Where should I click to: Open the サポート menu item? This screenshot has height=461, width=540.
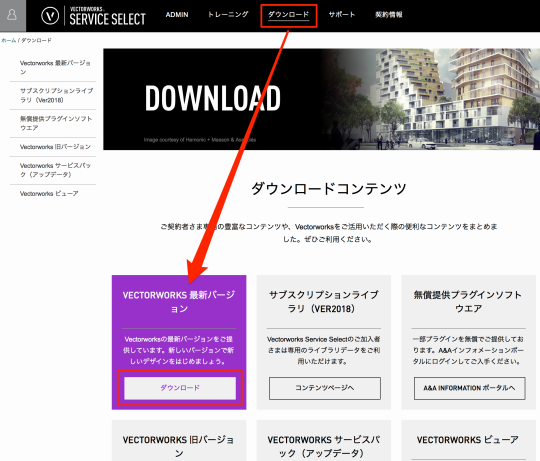tap(342, 14)
